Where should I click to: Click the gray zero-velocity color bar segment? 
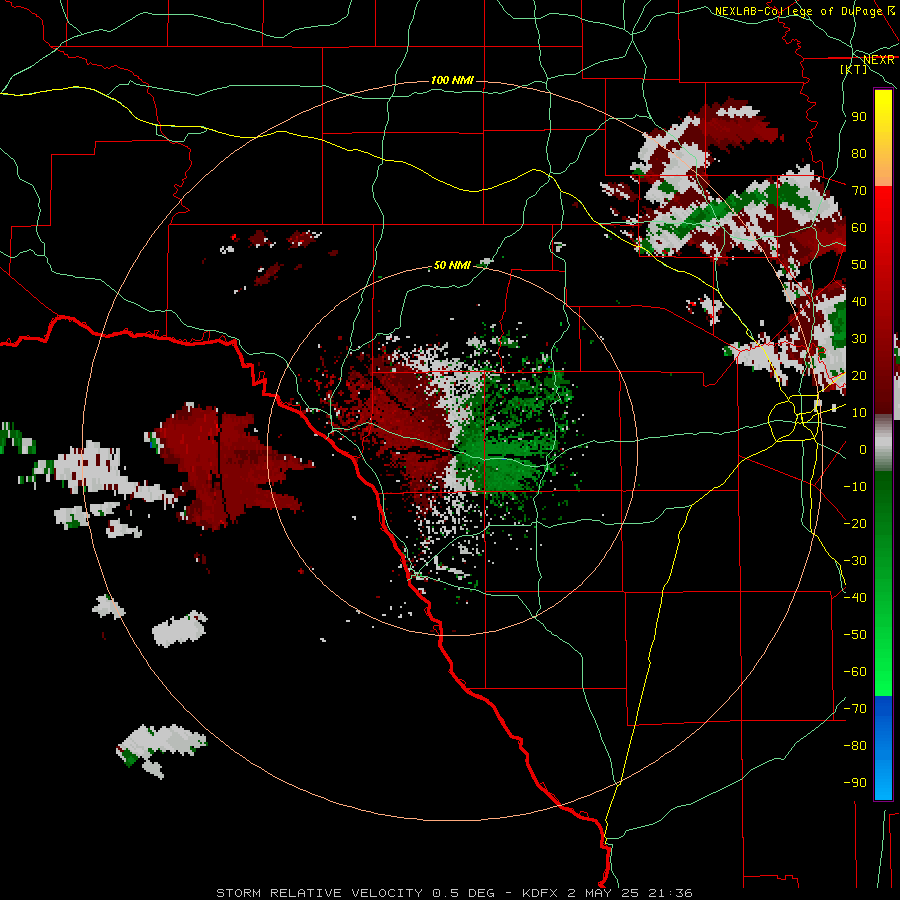pos(883,442)
